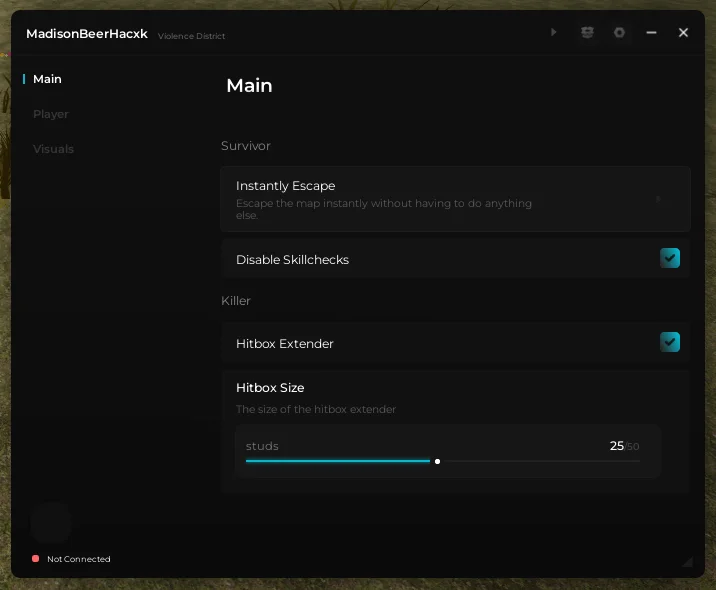Minimize the MadisonBeerHacxk window
The height and width of the screenshot is (590, 716).
[652, 33]
